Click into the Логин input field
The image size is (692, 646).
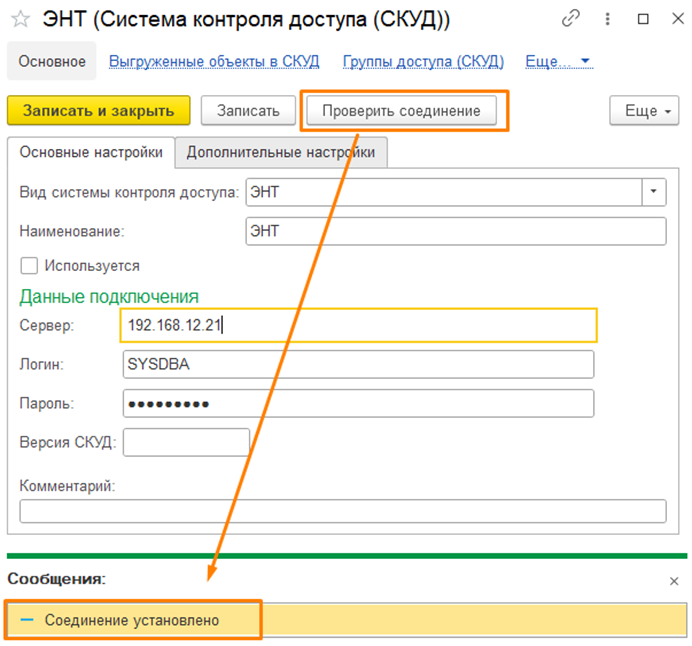point(357,365)
